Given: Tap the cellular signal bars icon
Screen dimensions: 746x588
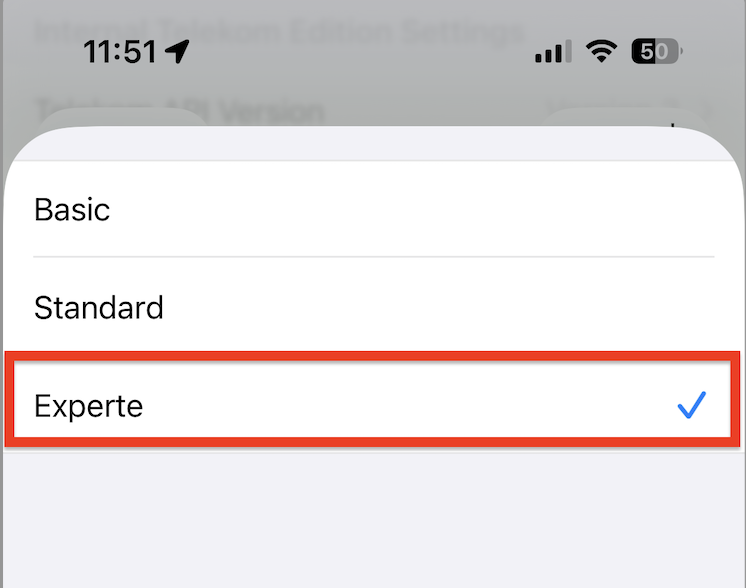Looking at the screenshot, I should (553, 51).
